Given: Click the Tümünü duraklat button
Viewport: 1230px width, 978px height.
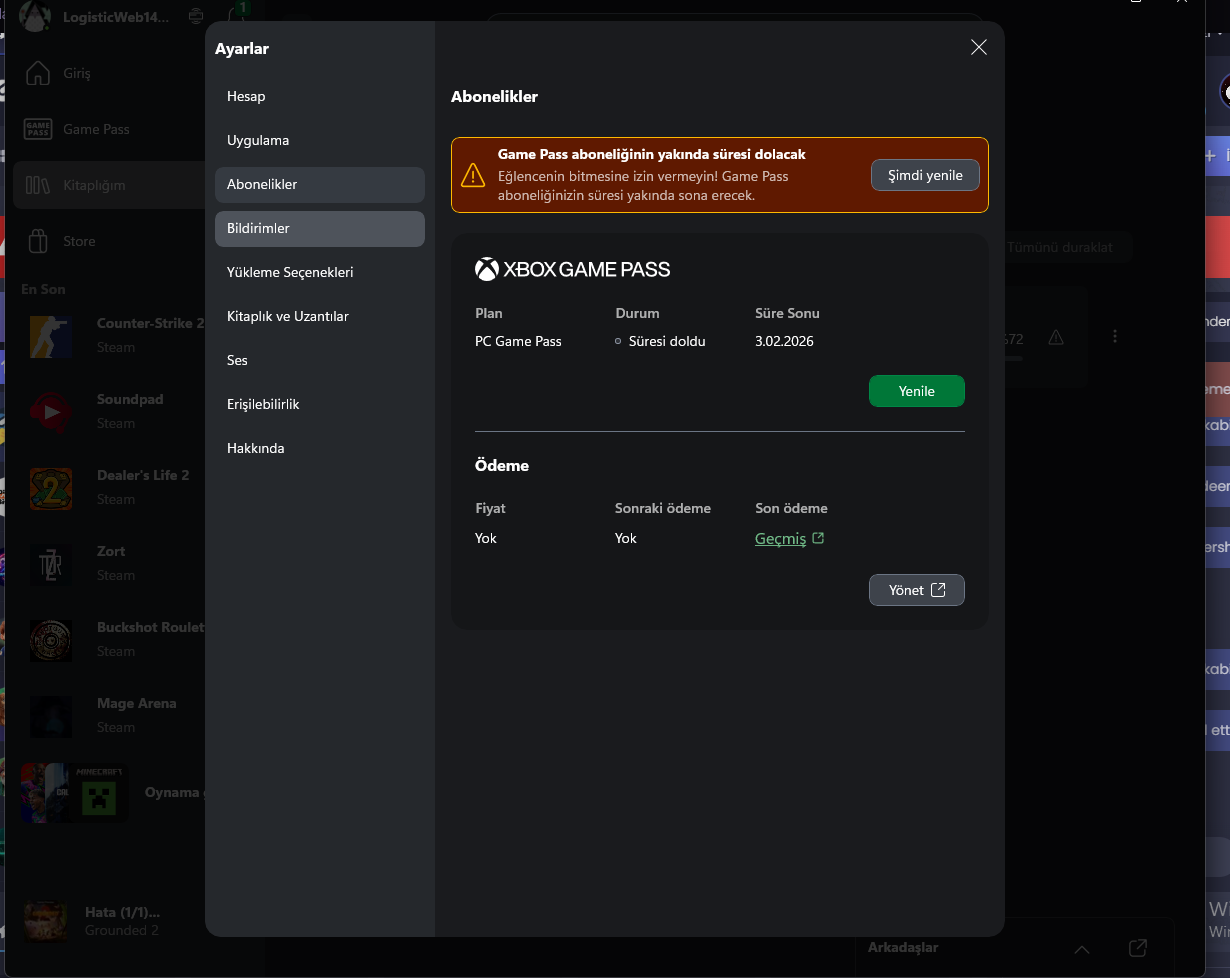Looking at the screenshot, I should 1061,246.
